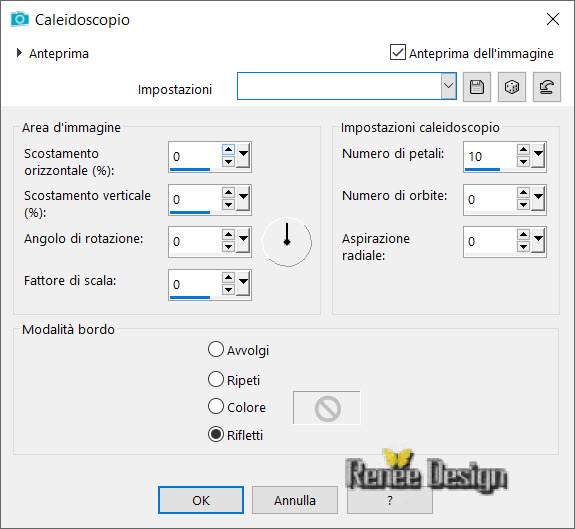575x529 pixels.
Task: Open slider popup for Aspirazione radiale
Action: tap(538, 241)
